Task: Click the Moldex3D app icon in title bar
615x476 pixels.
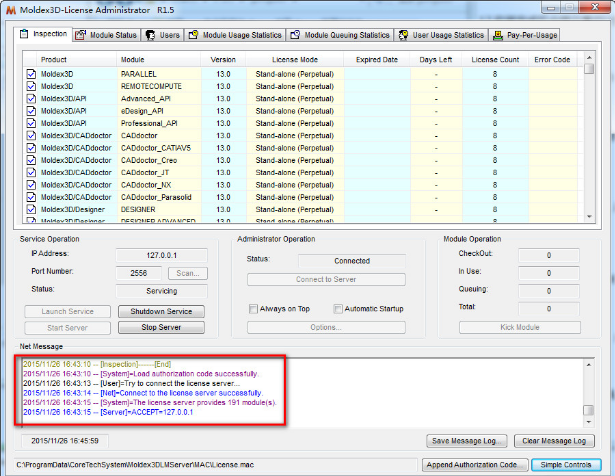Action: pyautogui.click(x=11, y=10)
